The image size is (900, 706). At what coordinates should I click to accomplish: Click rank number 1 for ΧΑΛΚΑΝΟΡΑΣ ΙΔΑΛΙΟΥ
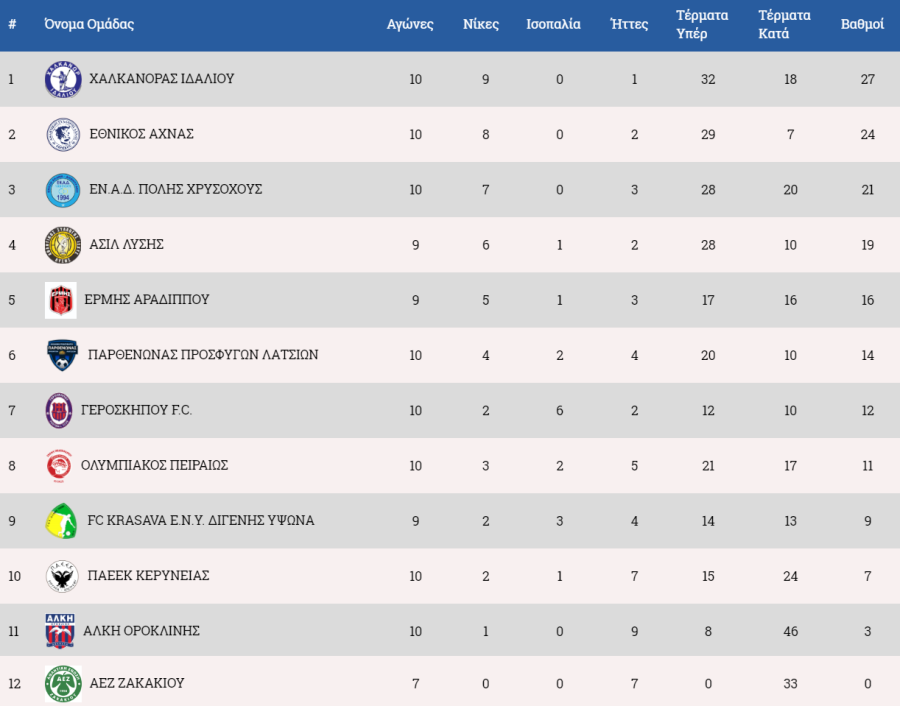(11, 79)
